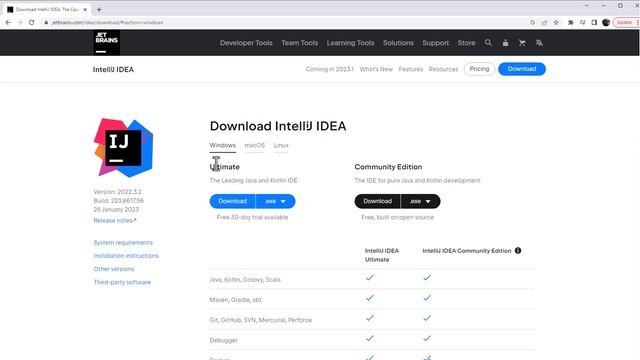
Task: Reload the page with refresh icon
Action: 31,22
